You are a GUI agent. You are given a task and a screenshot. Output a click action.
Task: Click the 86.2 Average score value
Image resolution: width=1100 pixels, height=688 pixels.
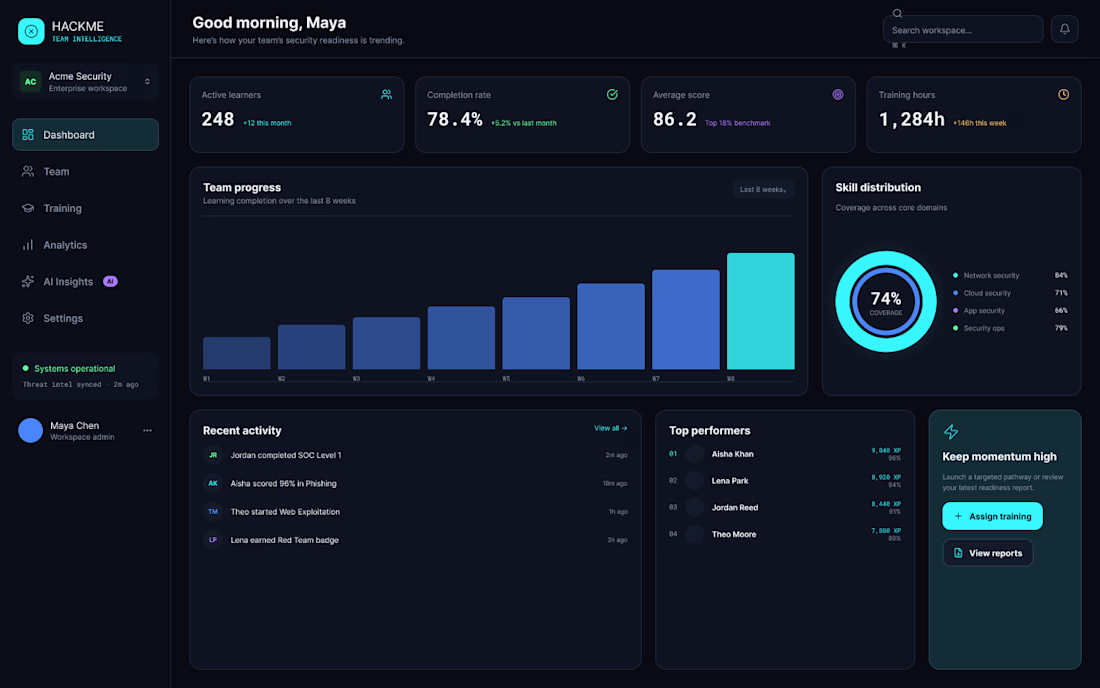point(674,120)
